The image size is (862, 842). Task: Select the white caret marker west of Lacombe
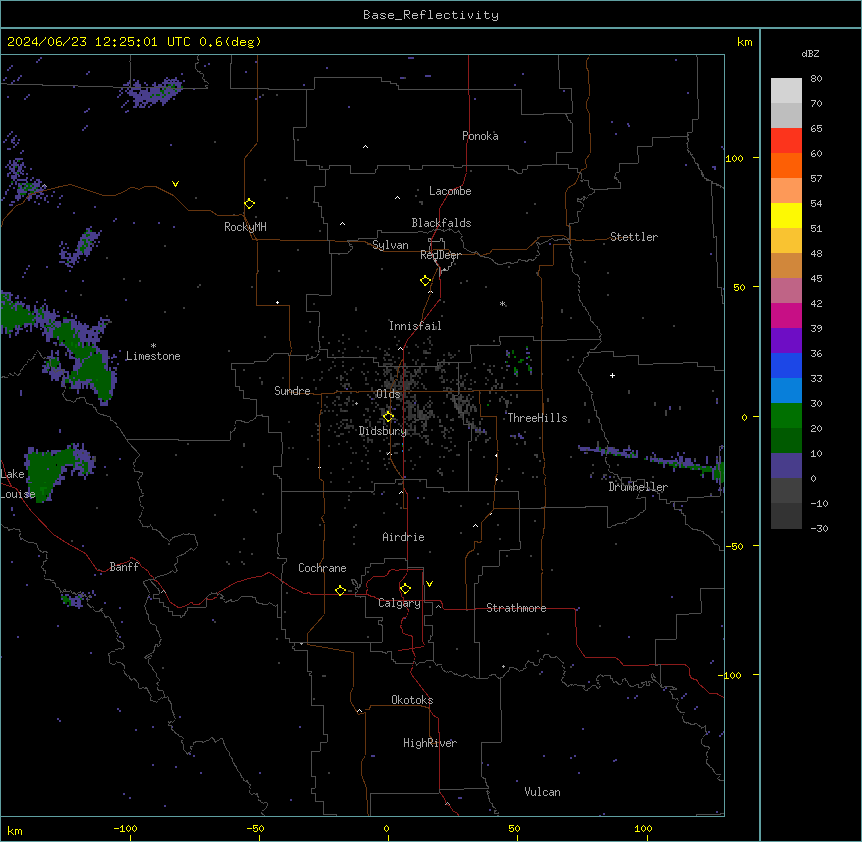click(x=397, y=197)
